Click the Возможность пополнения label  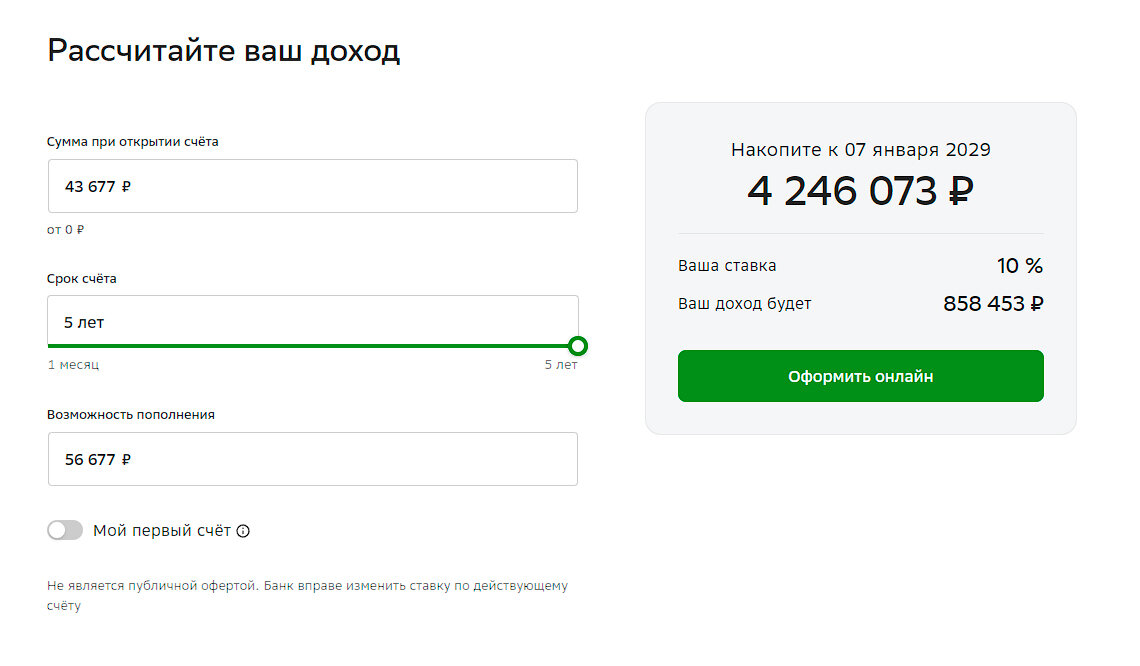click(131, 414)
